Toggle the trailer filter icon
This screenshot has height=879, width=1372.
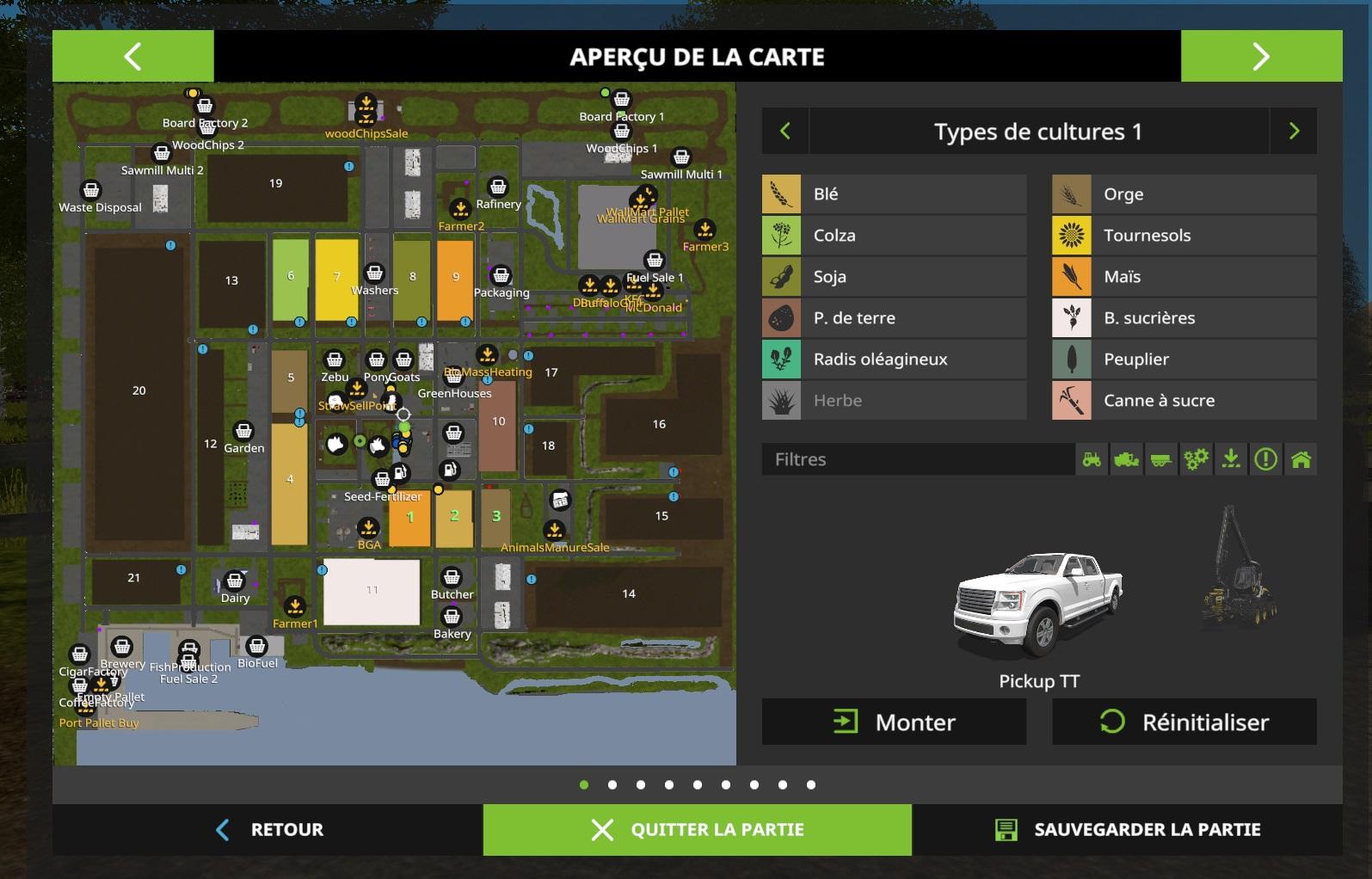pyautogui.click(x=1161, y=459)
